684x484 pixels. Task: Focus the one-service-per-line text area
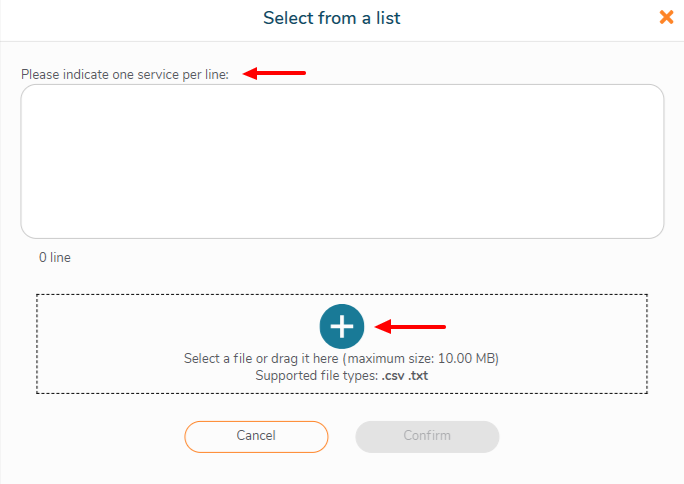point(342,160)
